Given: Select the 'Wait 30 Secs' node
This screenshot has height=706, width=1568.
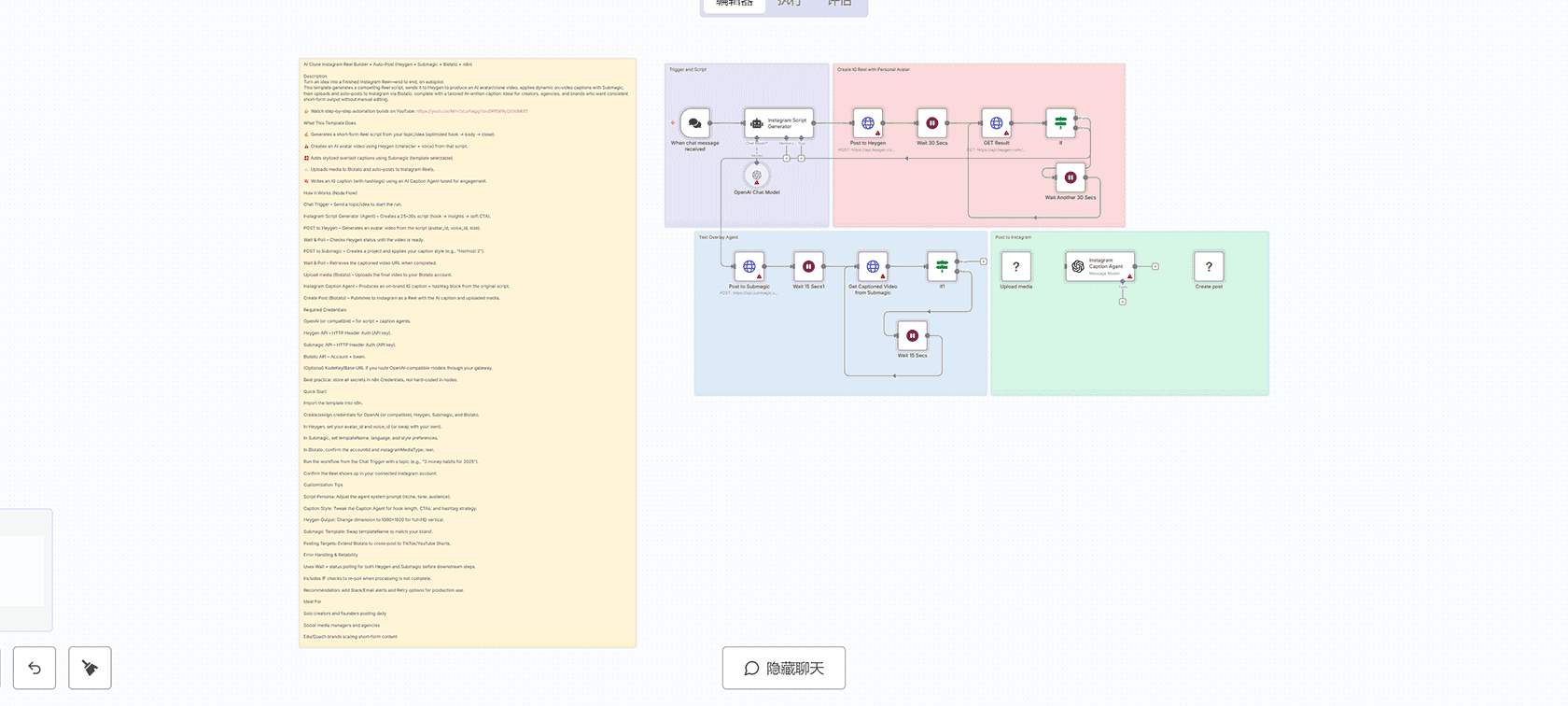Looking at the screenshot, I should (x=931, y=123).
